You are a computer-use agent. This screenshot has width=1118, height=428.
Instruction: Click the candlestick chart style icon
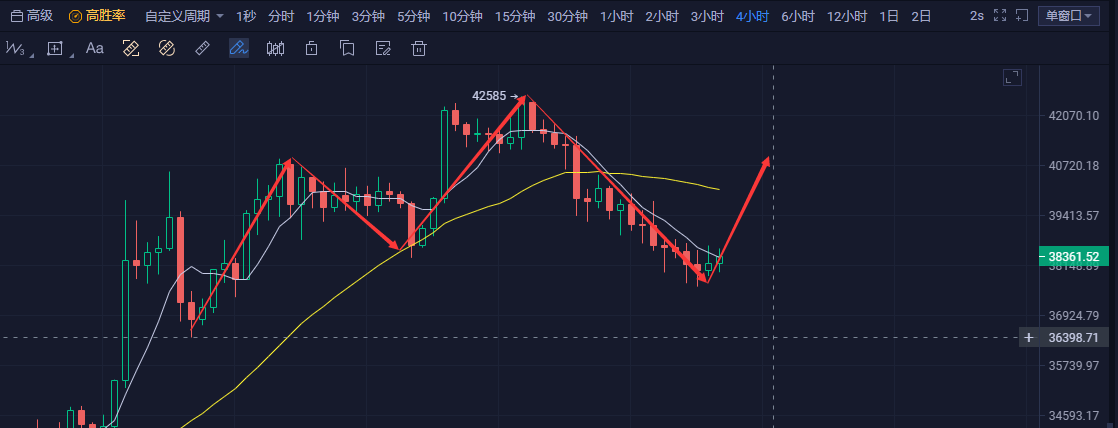[x=276, y=48]
